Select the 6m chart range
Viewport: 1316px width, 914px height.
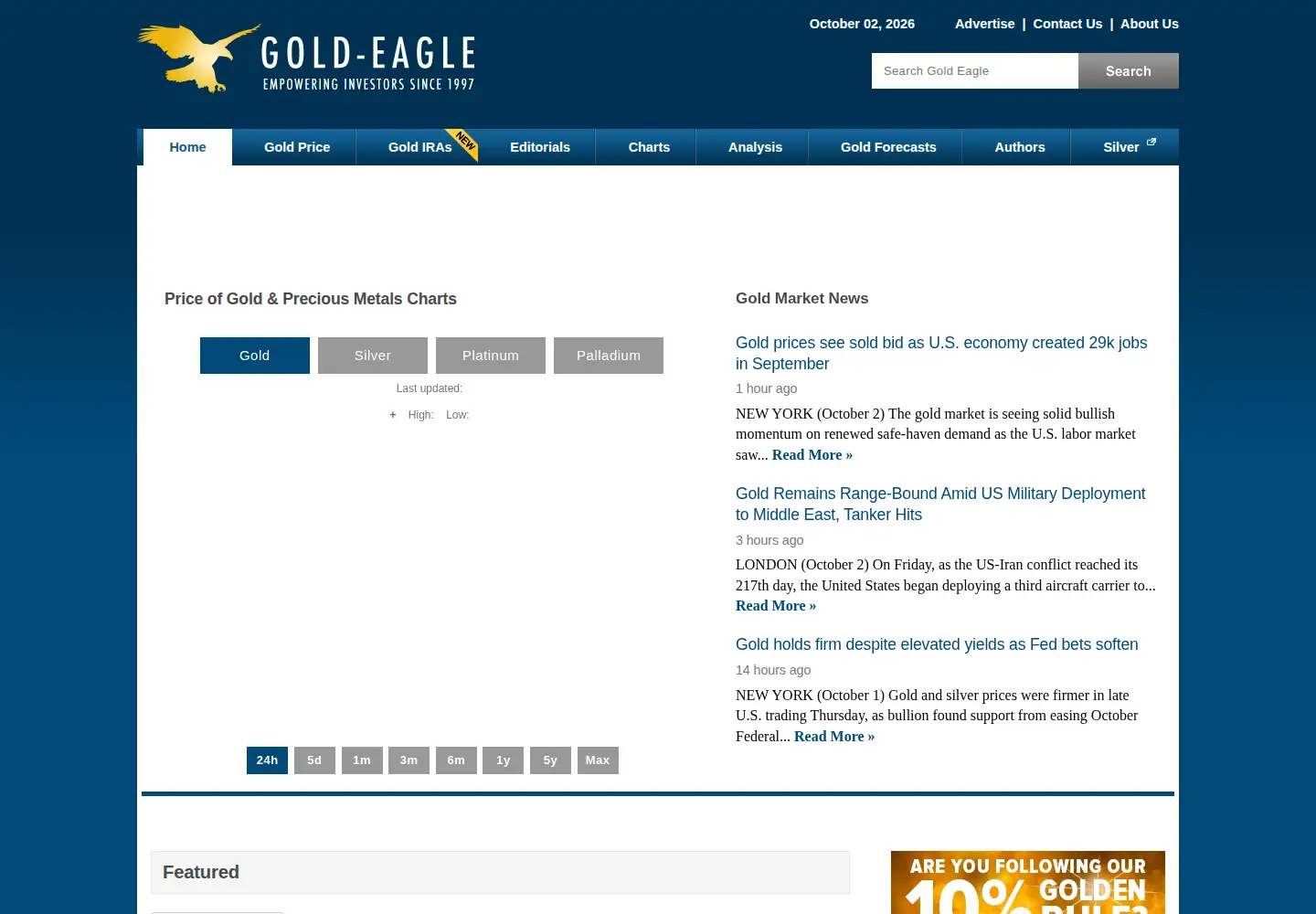coord(456,760)
